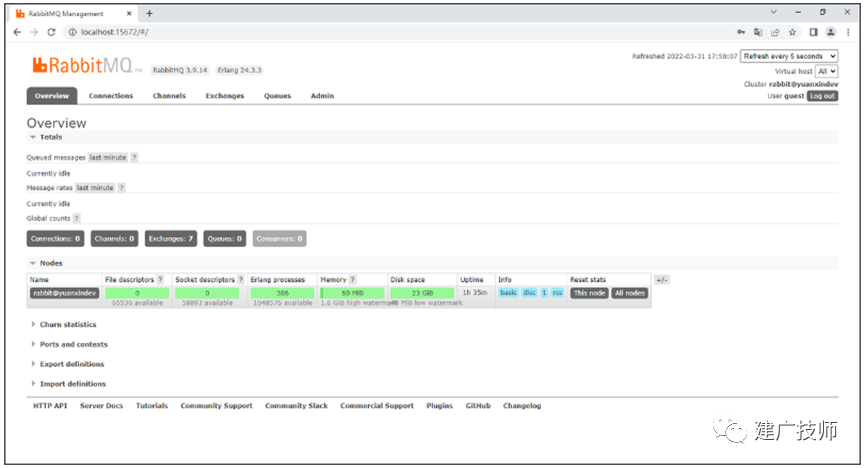Open the Refresh every 5 seconds dropdown
Screen dimensions: 865x468
pyautogui.click(x=789, y=56)
